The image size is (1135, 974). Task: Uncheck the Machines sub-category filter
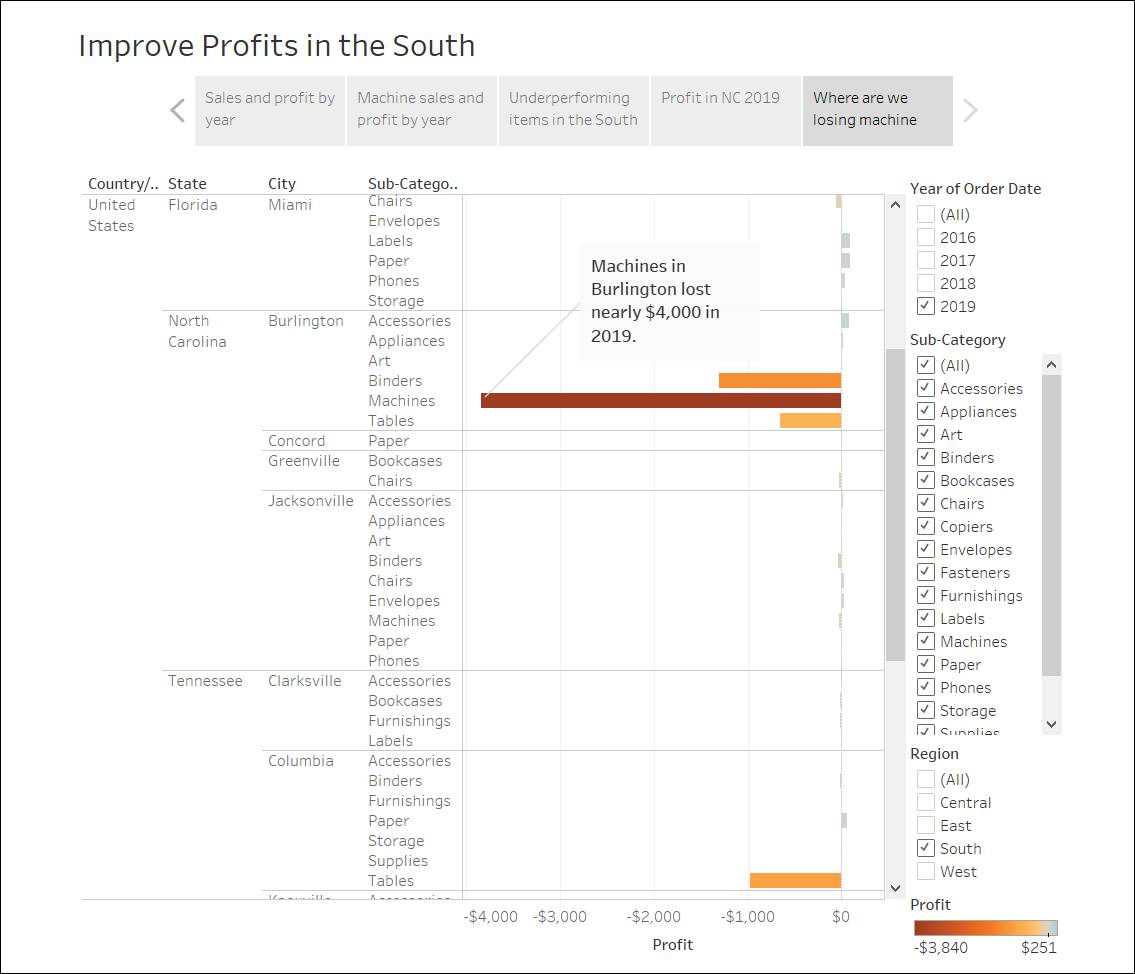925,640
